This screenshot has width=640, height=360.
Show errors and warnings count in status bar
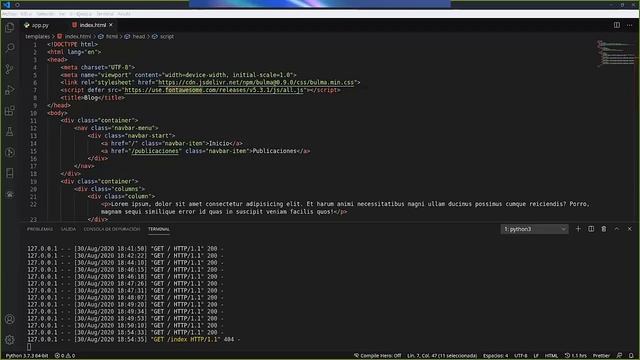click(x=65, y=356)
